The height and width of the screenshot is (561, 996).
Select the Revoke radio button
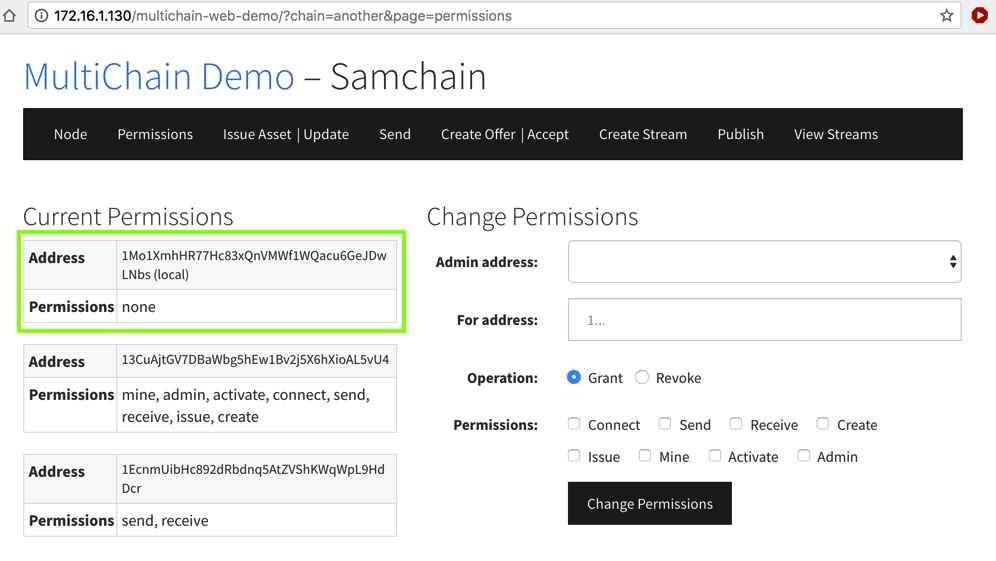(642, 377)
